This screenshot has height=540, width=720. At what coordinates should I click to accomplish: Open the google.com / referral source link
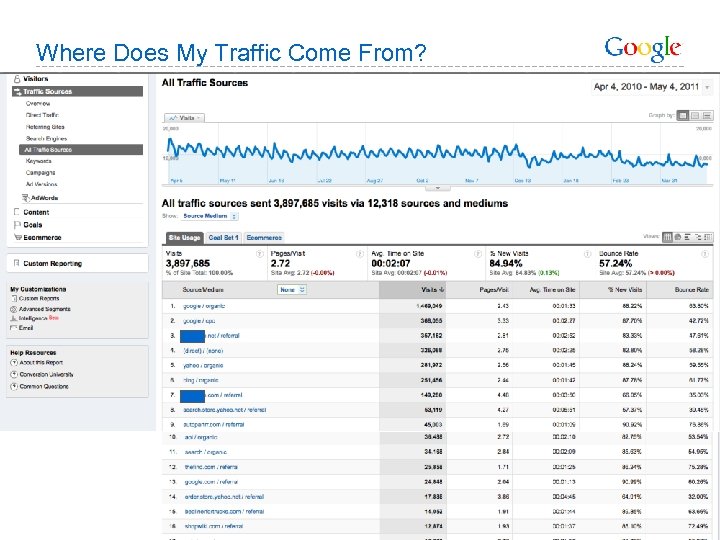pyautogui.click(x=211, y=482)
